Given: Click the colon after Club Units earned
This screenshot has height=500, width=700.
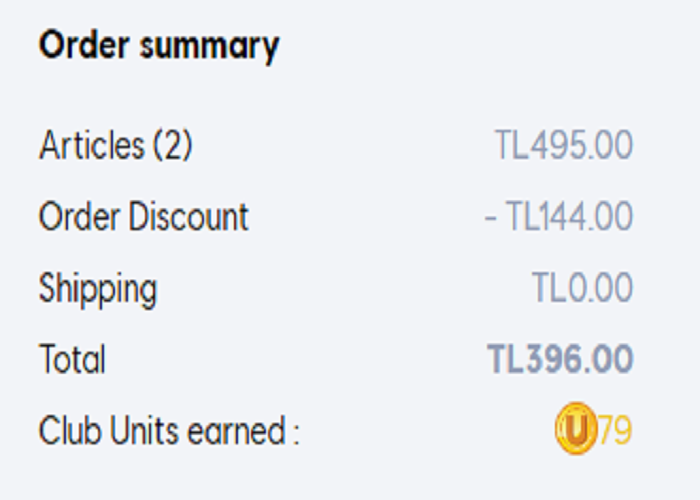Looking at the screenshot, I should 296,434.
